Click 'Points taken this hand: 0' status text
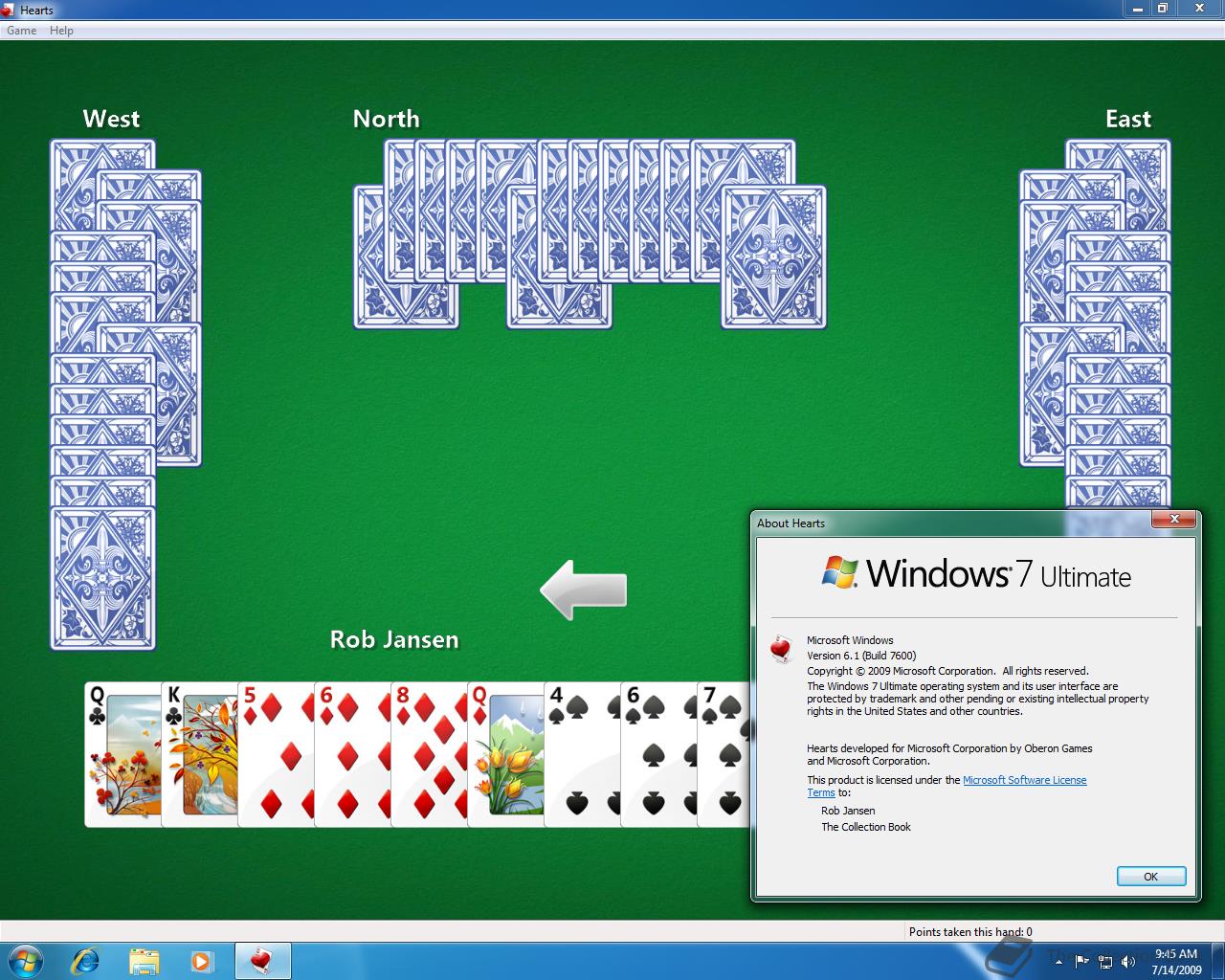This screenshot has height=980, width=1225. pos(970,931)
